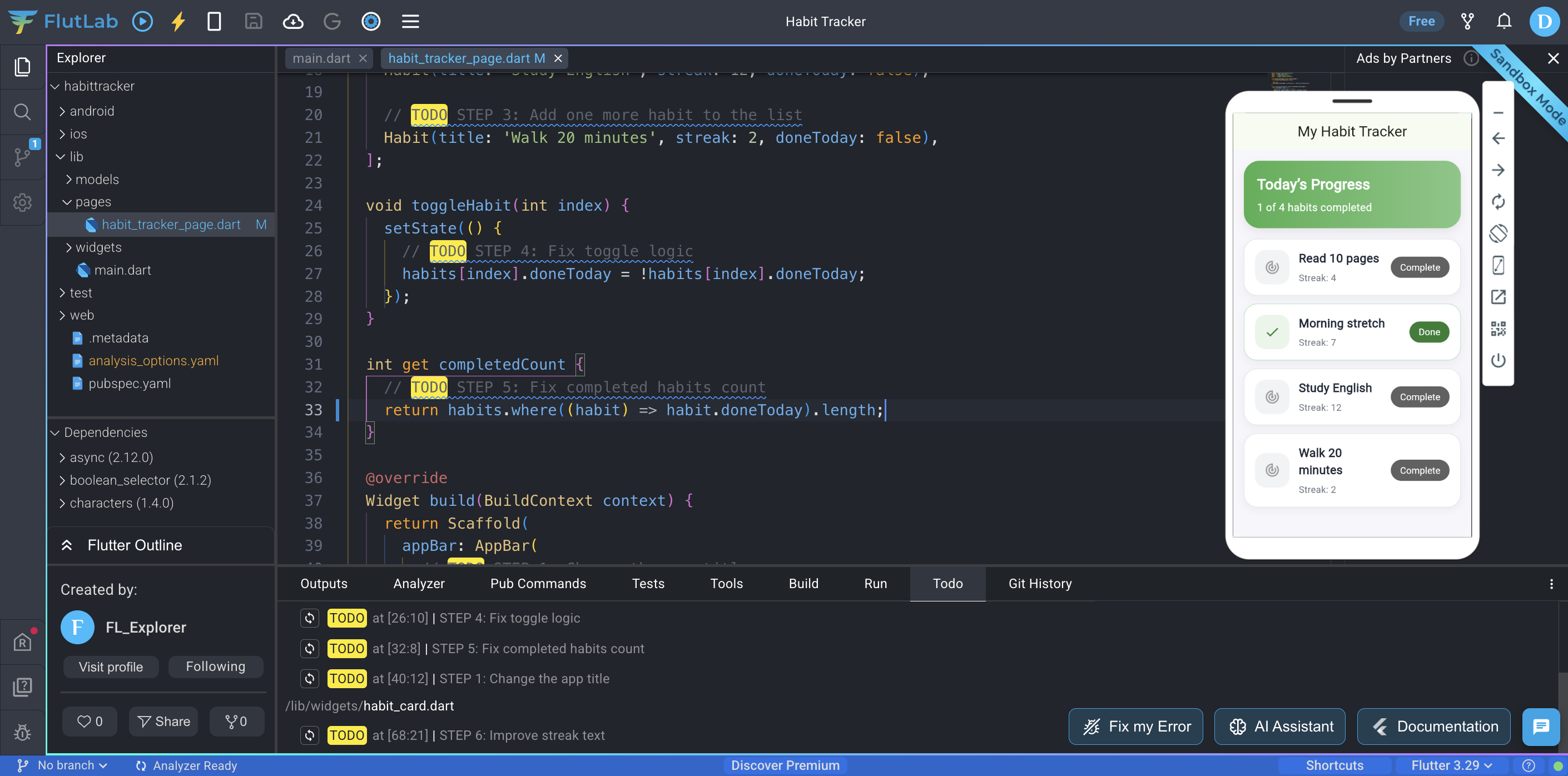
Task: Expand the android folder
Action: pos(91,111)
